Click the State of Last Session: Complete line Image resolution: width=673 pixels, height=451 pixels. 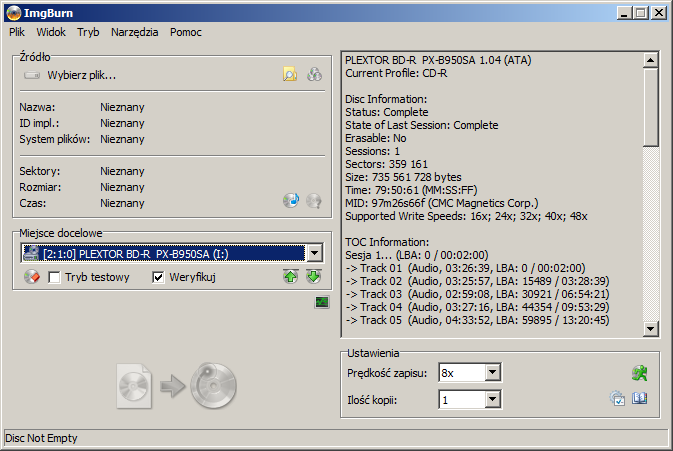(x=422, y=125)
